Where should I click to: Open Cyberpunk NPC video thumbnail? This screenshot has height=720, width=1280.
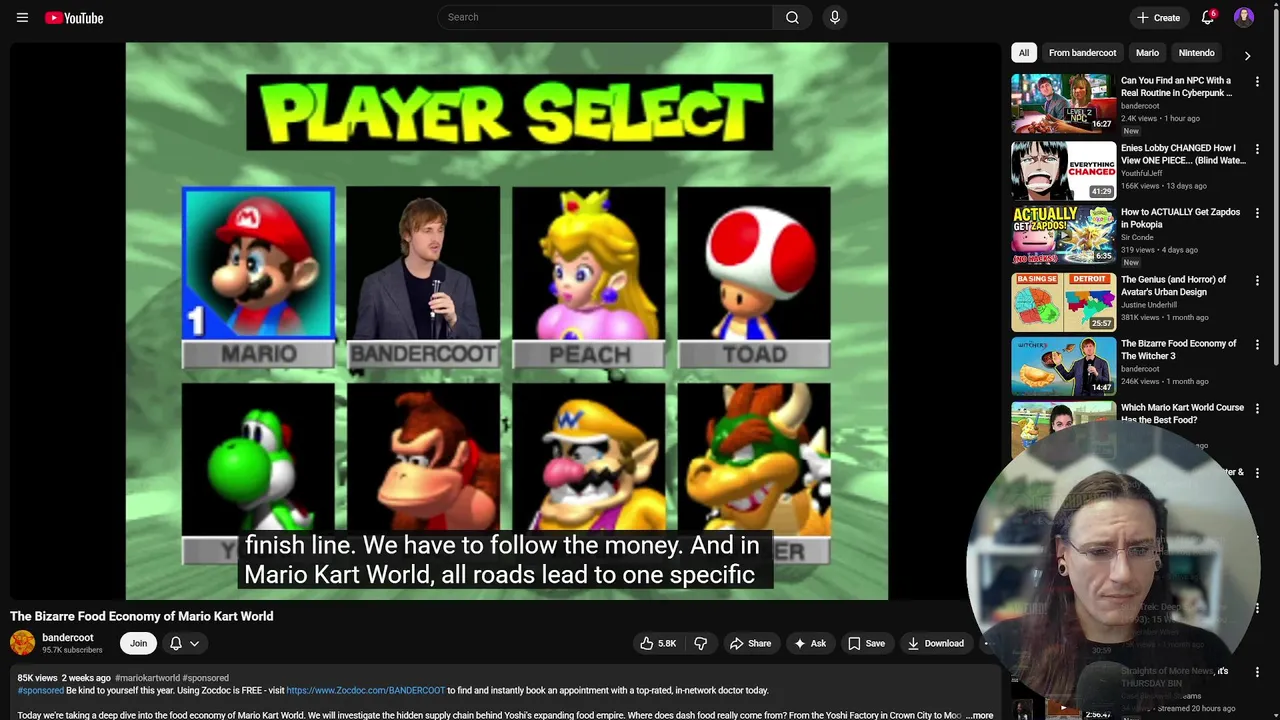(1063, 103)
